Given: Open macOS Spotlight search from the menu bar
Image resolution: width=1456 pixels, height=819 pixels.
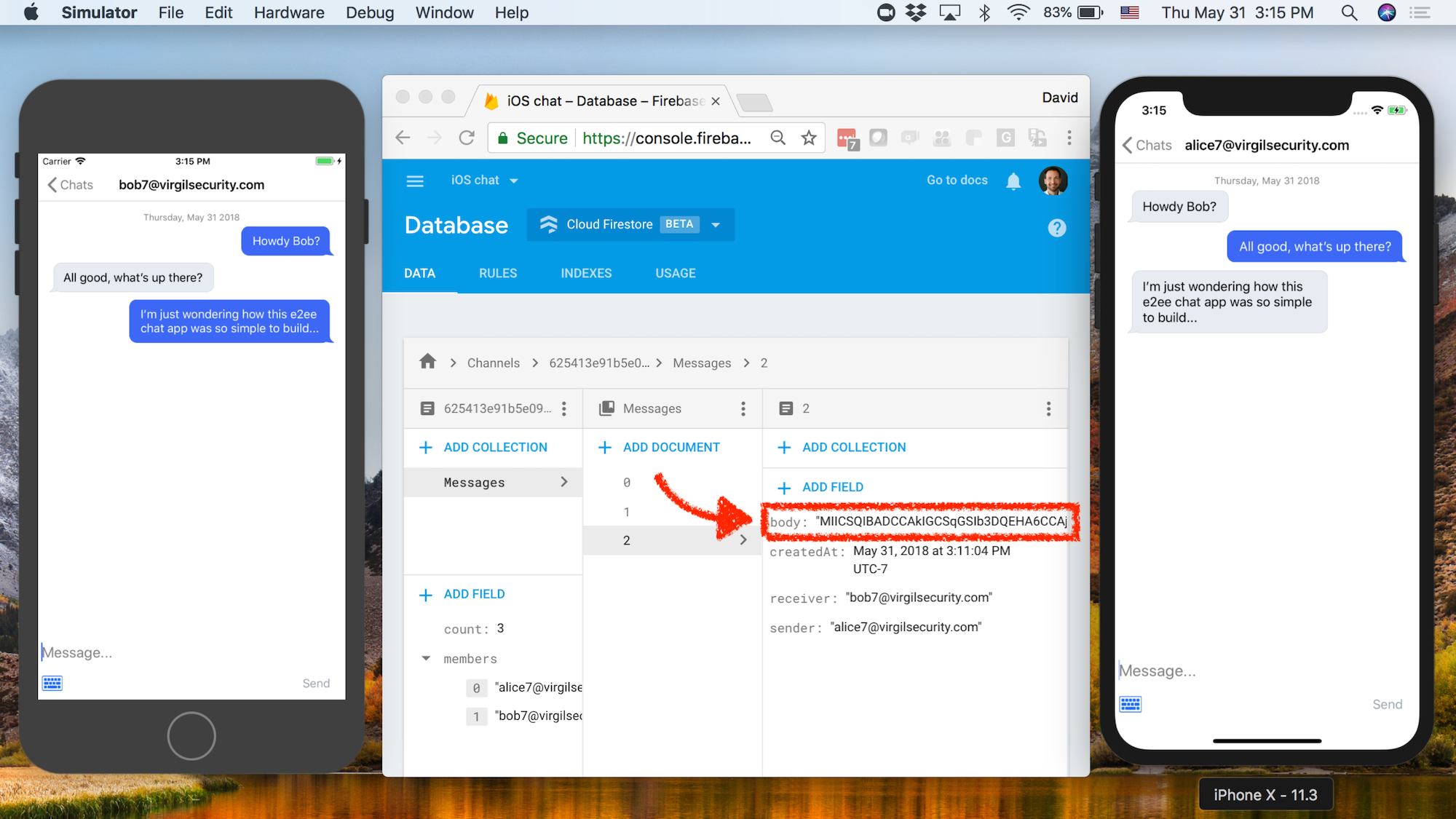Looking at the screenshot, I should coord(1348,12).
